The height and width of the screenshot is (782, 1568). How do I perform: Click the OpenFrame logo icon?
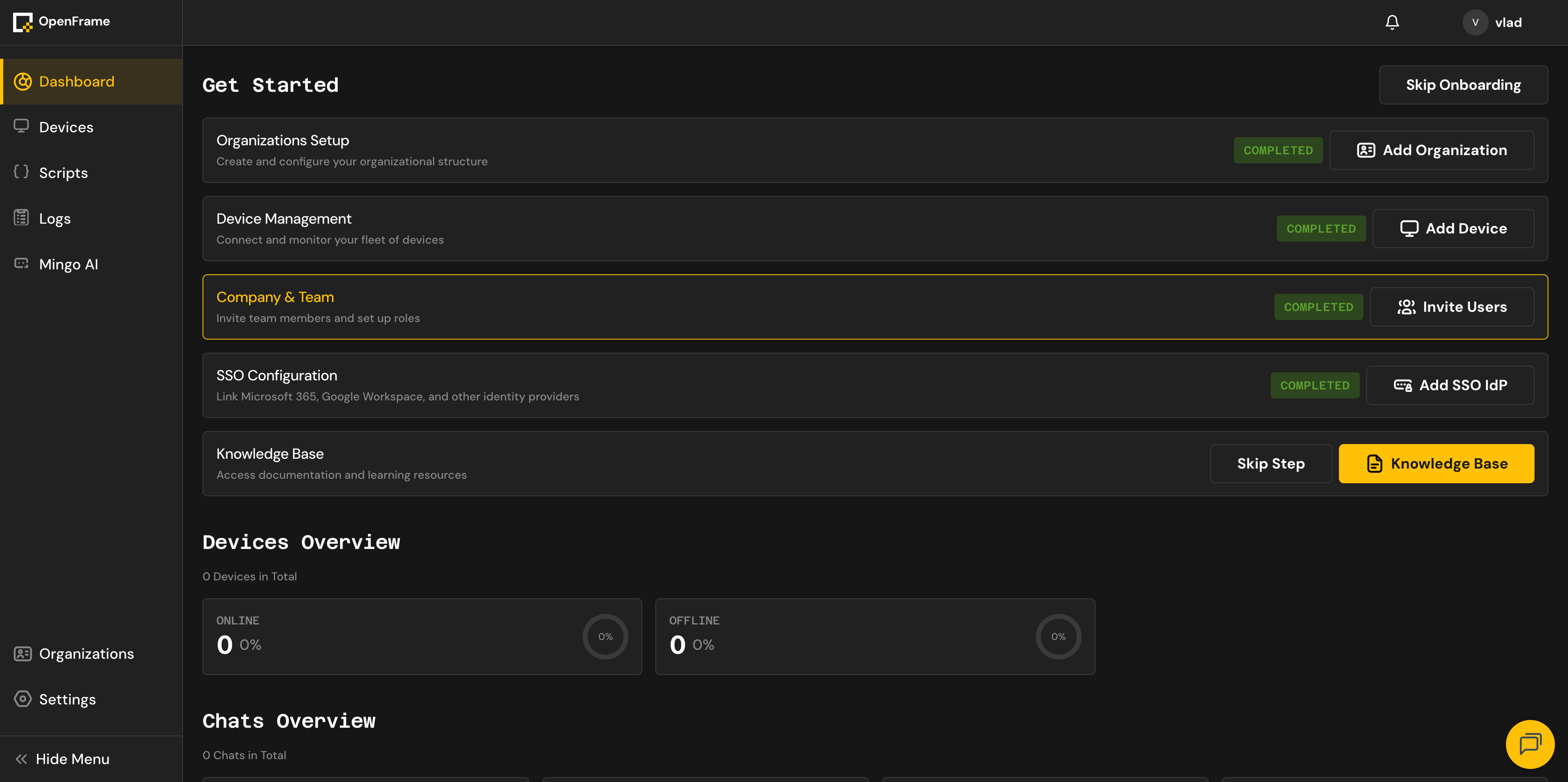tap(22, 22)
